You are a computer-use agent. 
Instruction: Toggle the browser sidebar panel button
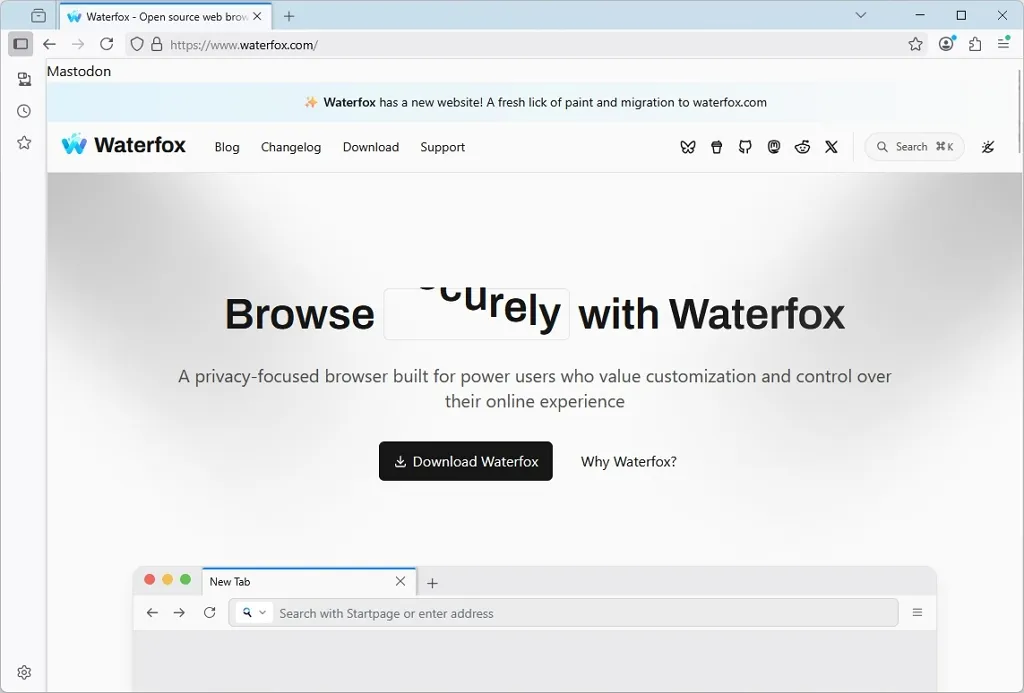(20, 44)
